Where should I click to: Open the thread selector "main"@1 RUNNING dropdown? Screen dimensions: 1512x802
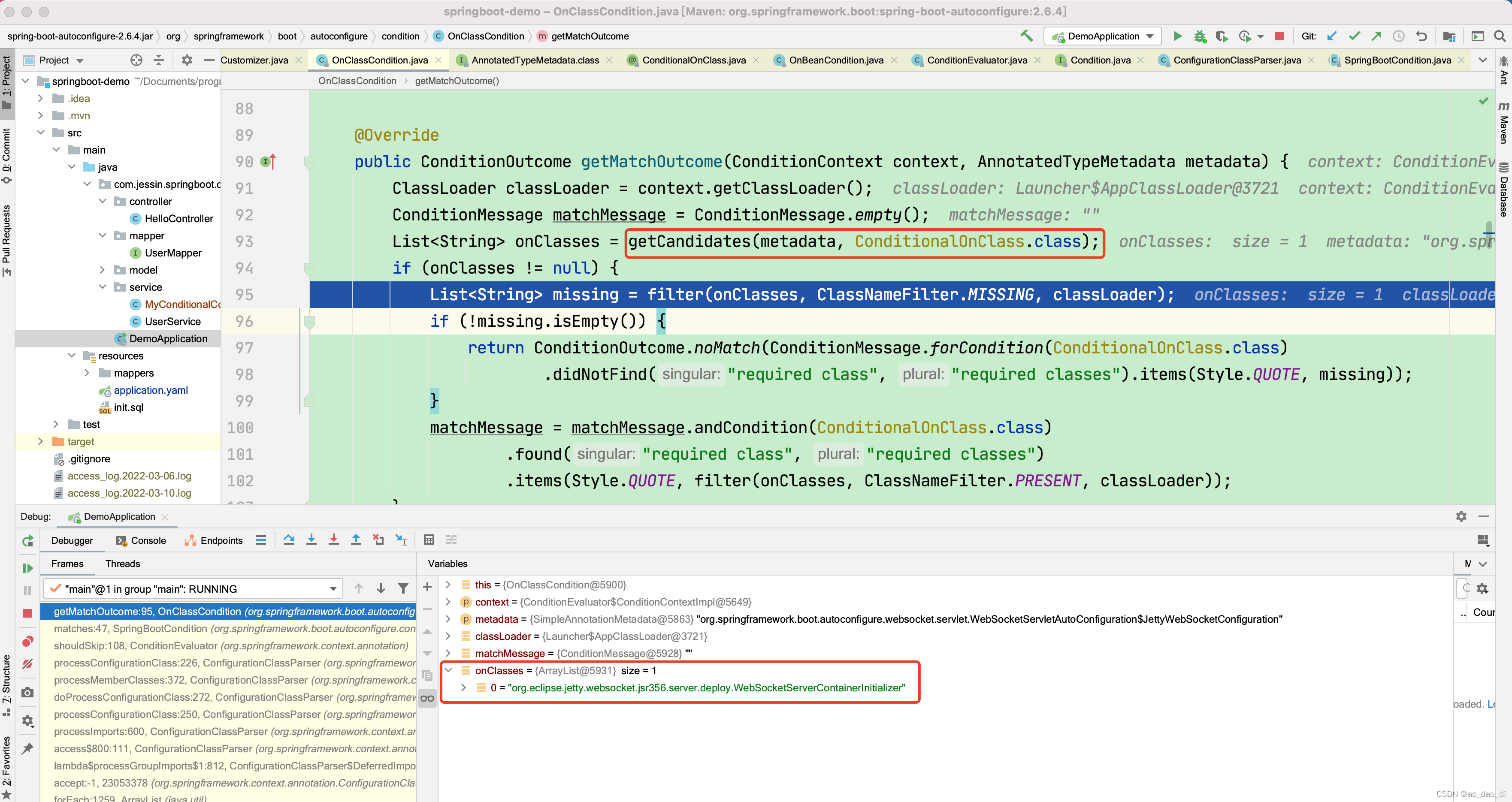193,588
